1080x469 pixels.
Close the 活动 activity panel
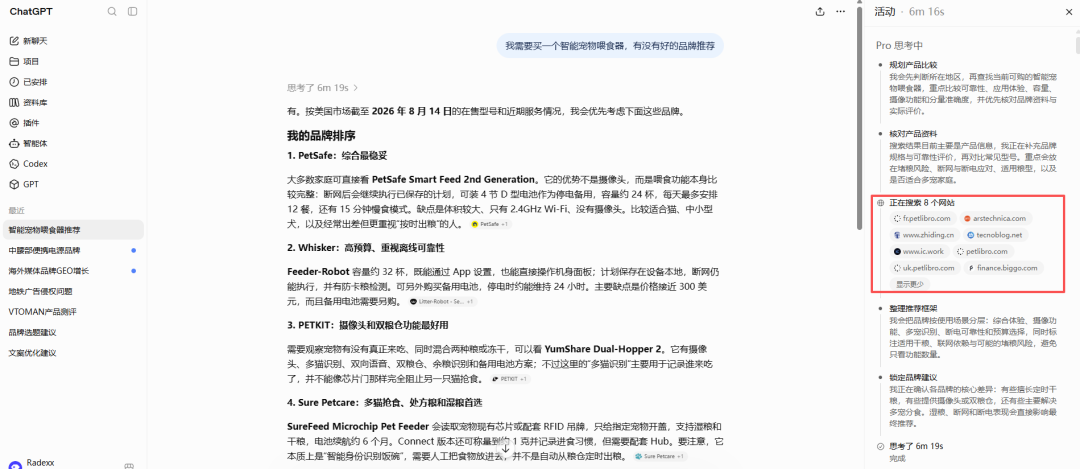pos(1068,12)
